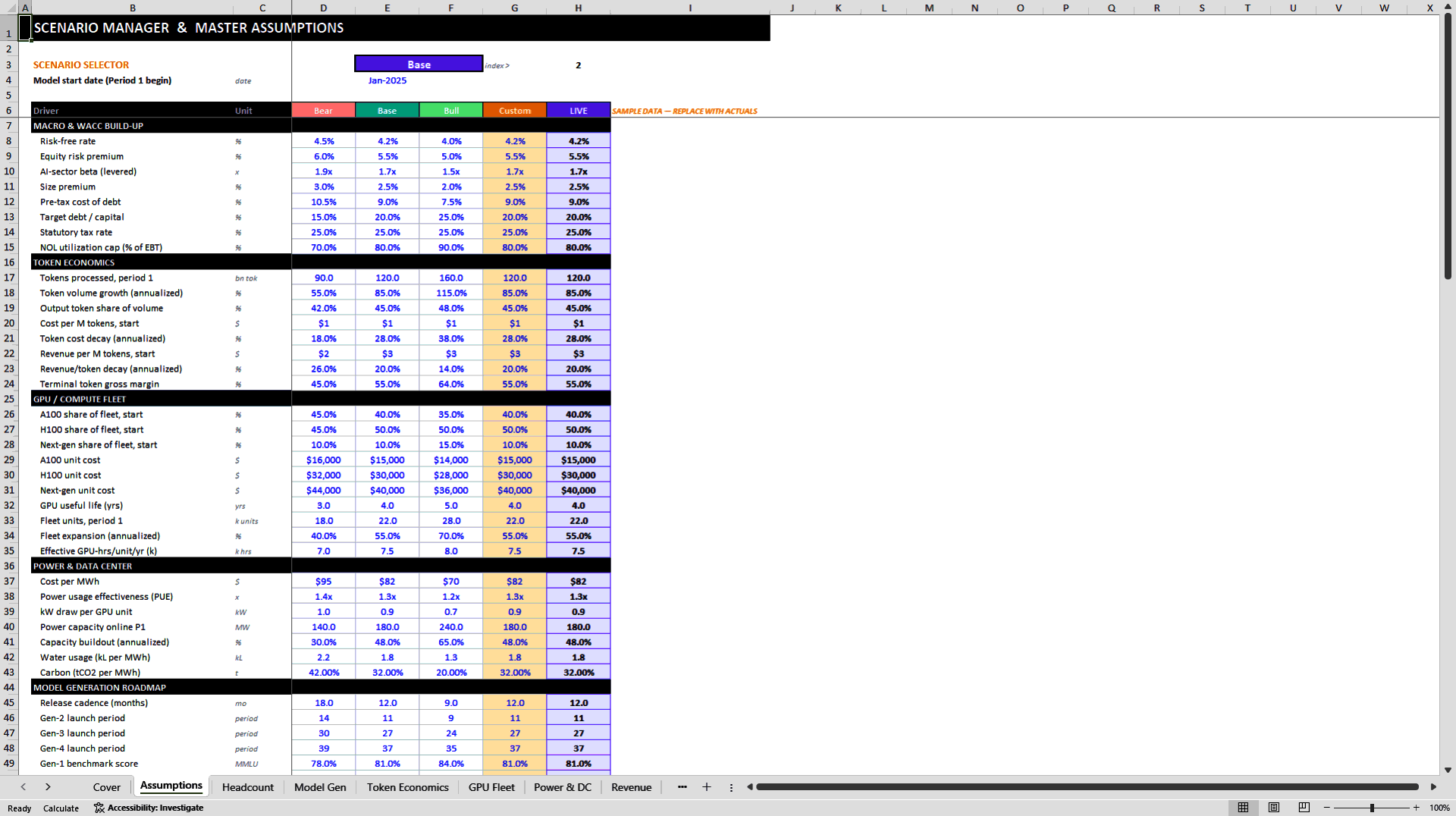Select Bull value for Cost per MWh
This screenshot has height=816, width=1456.
click(x=451, y=581)
